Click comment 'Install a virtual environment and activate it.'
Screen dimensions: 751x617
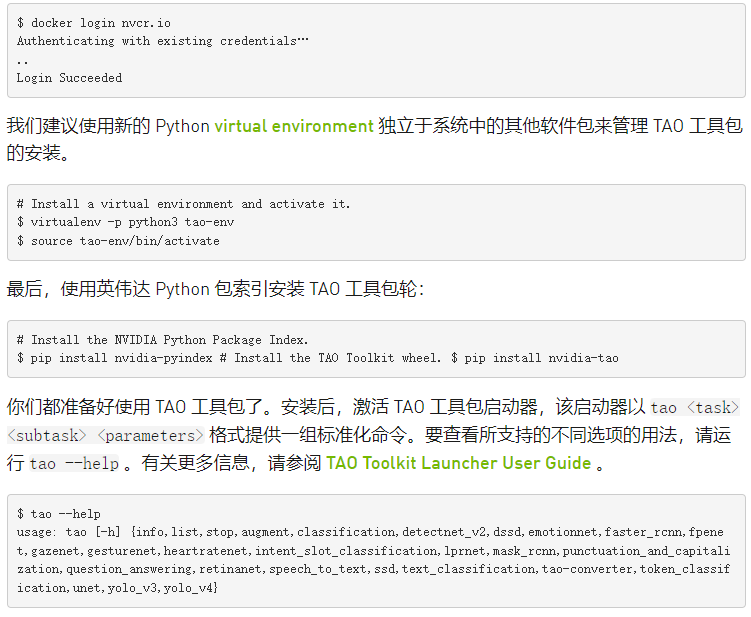183,204
